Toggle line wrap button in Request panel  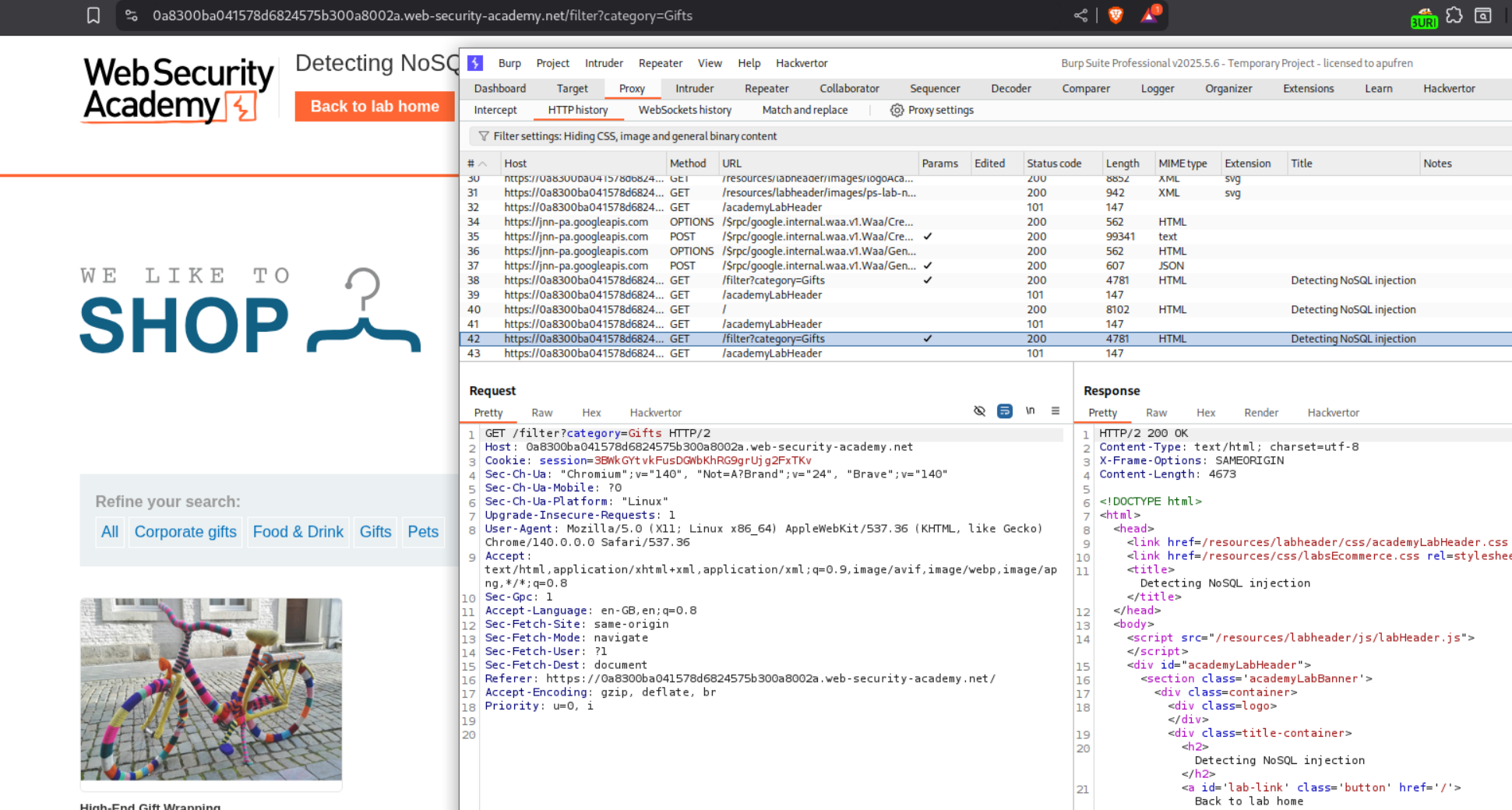pyautogui.click(x=1005, y=411)
